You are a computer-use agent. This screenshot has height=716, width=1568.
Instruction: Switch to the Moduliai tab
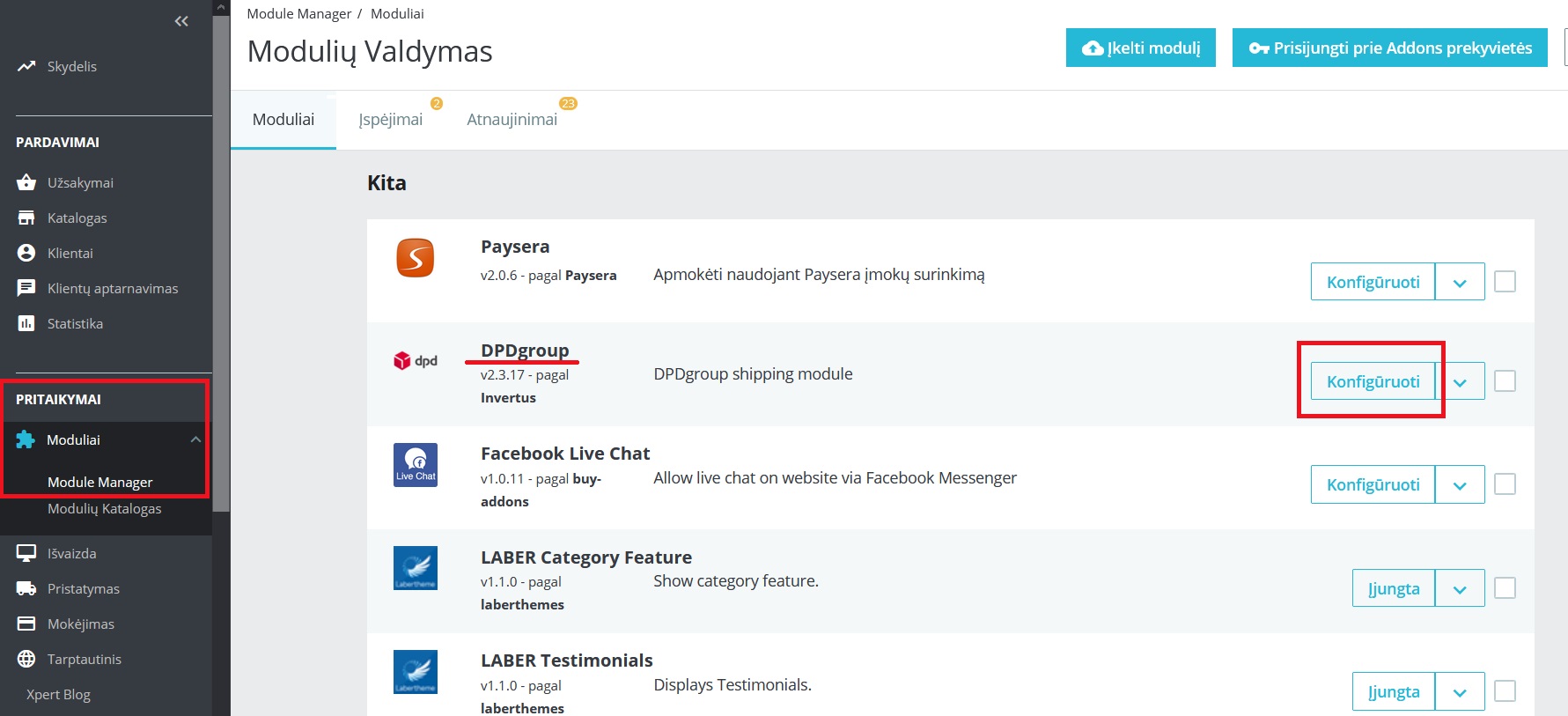pos(283,120)
